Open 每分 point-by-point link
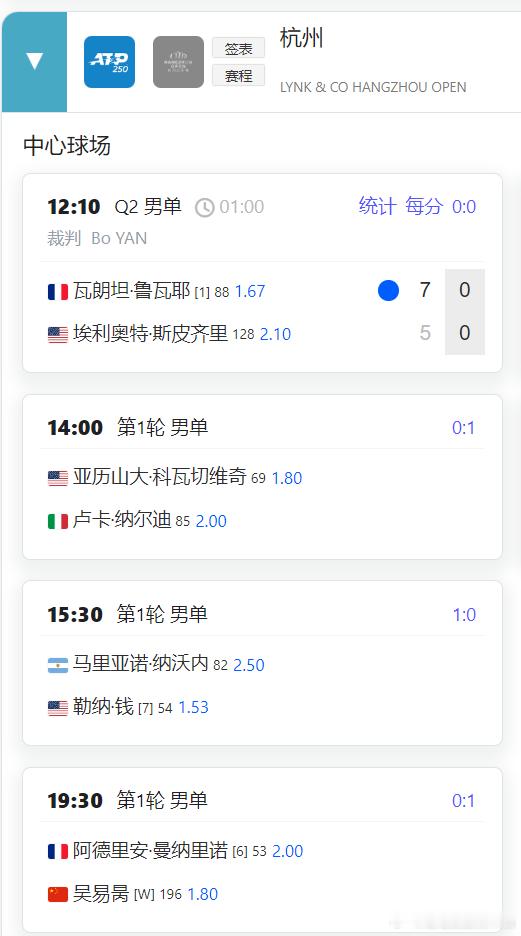 (x=424, y=207)
